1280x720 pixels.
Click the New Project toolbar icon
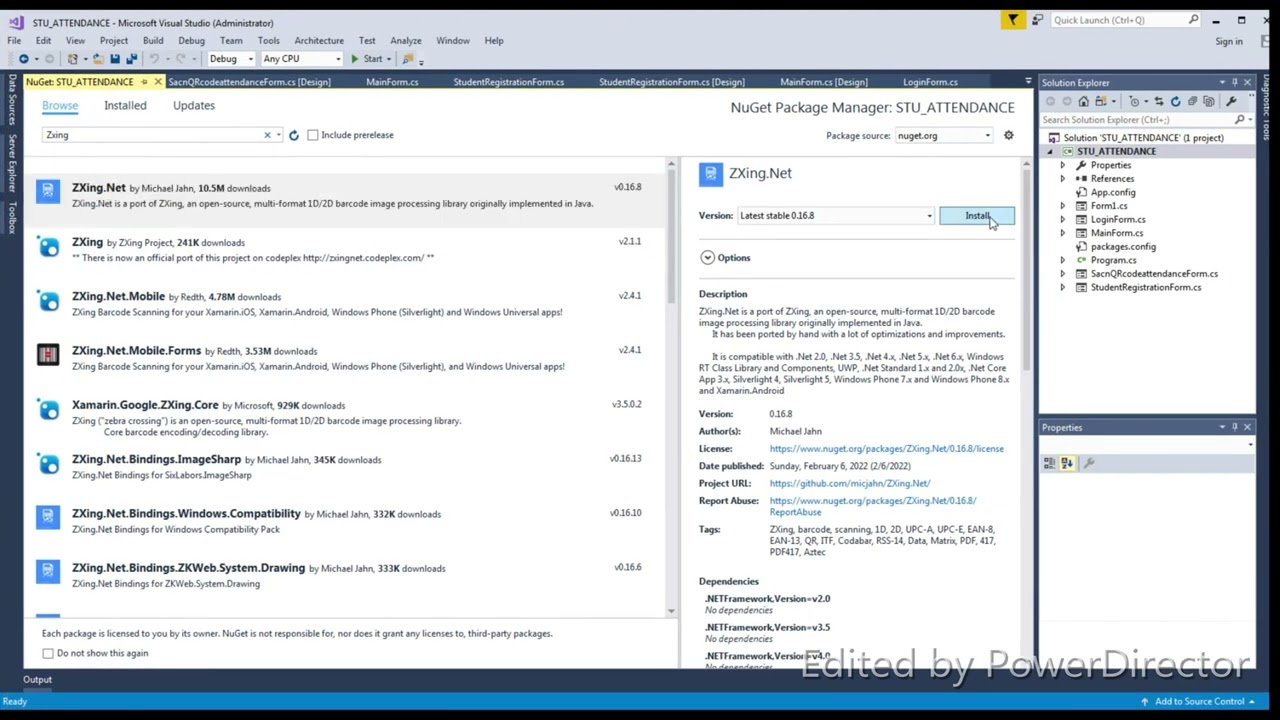(x=73, y=59)
